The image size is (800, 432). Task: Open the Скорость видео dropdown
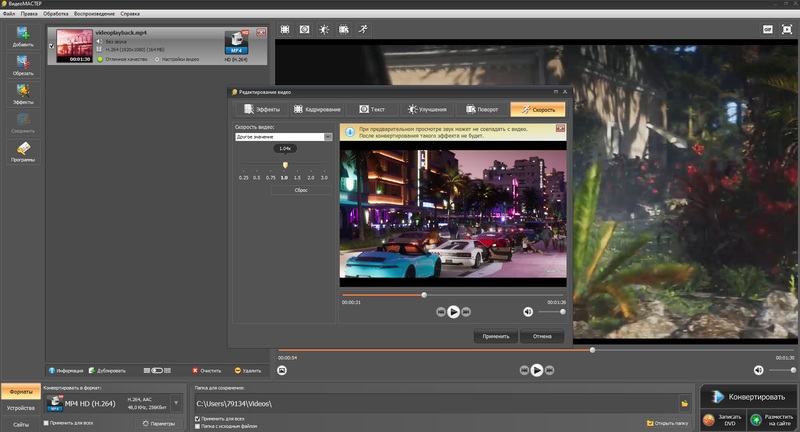pyautogui.click(x=284, y=137)
